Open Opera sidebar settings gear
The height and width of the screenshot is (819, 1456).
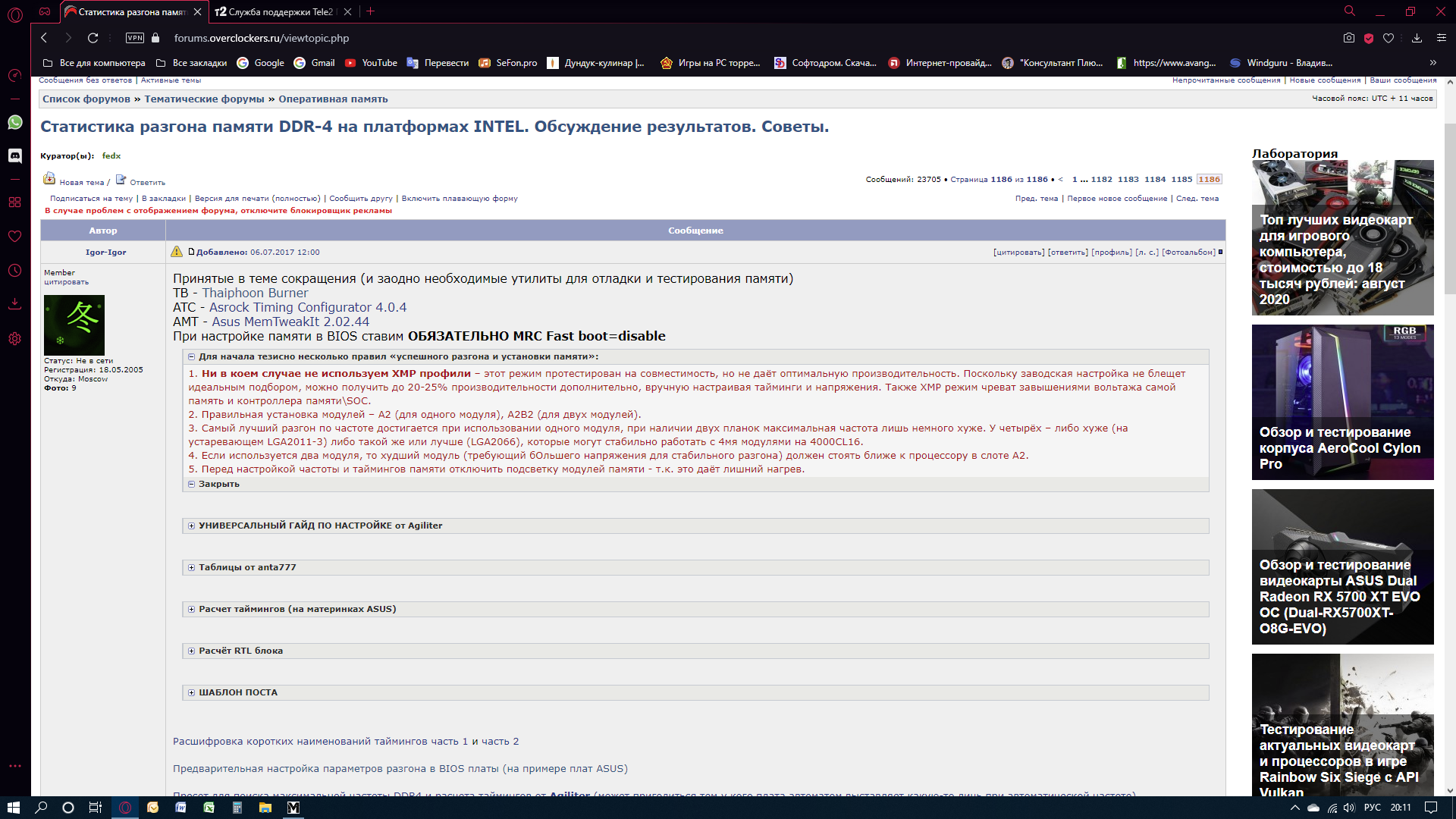15,339
